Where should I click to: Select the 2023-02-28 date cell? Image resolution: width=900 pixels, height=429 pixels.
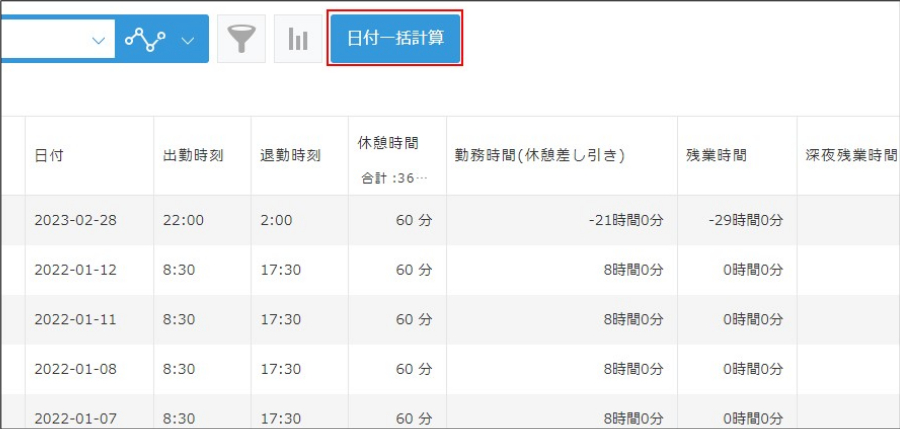[75, 221]
